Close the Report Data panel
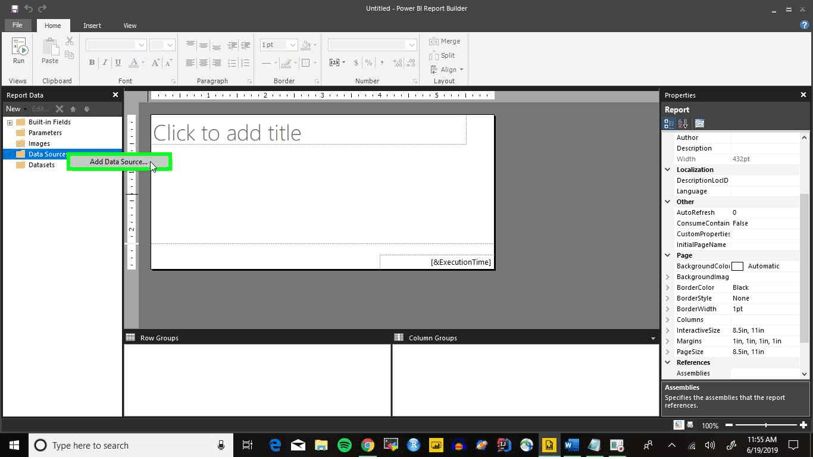The image size is (814, 459). pos(115,95)
